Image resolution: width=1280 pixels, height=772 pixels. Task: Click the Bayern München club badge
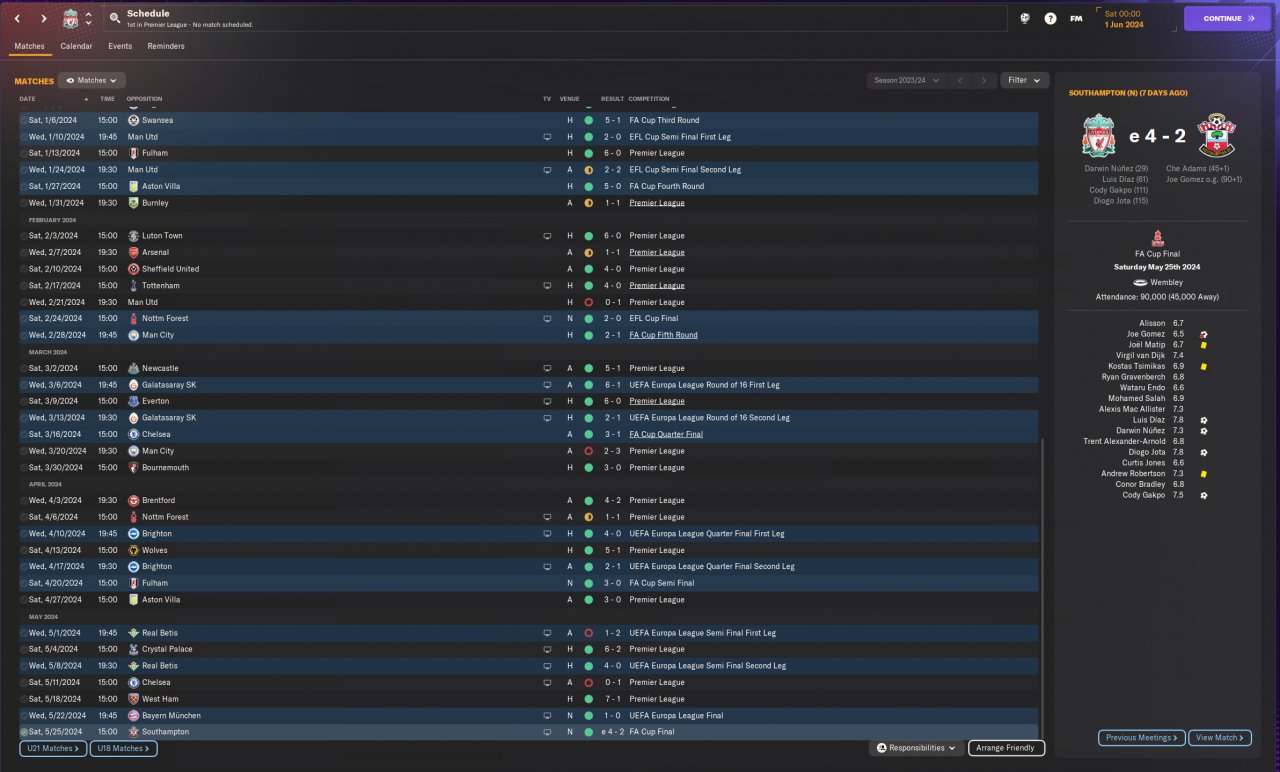pyautogui.click(x=133, y=716)
